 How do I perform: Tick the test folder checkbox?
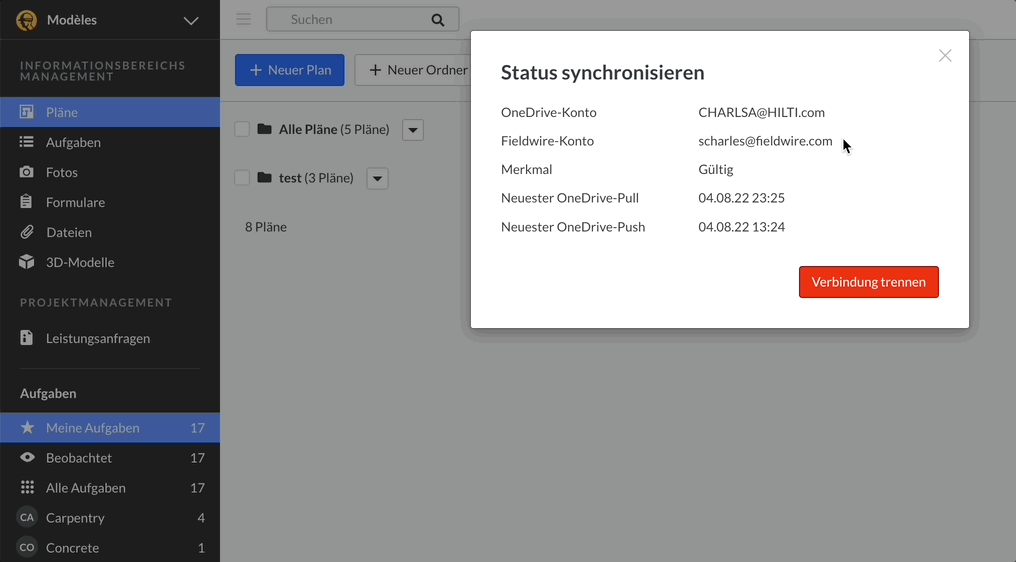242,178
